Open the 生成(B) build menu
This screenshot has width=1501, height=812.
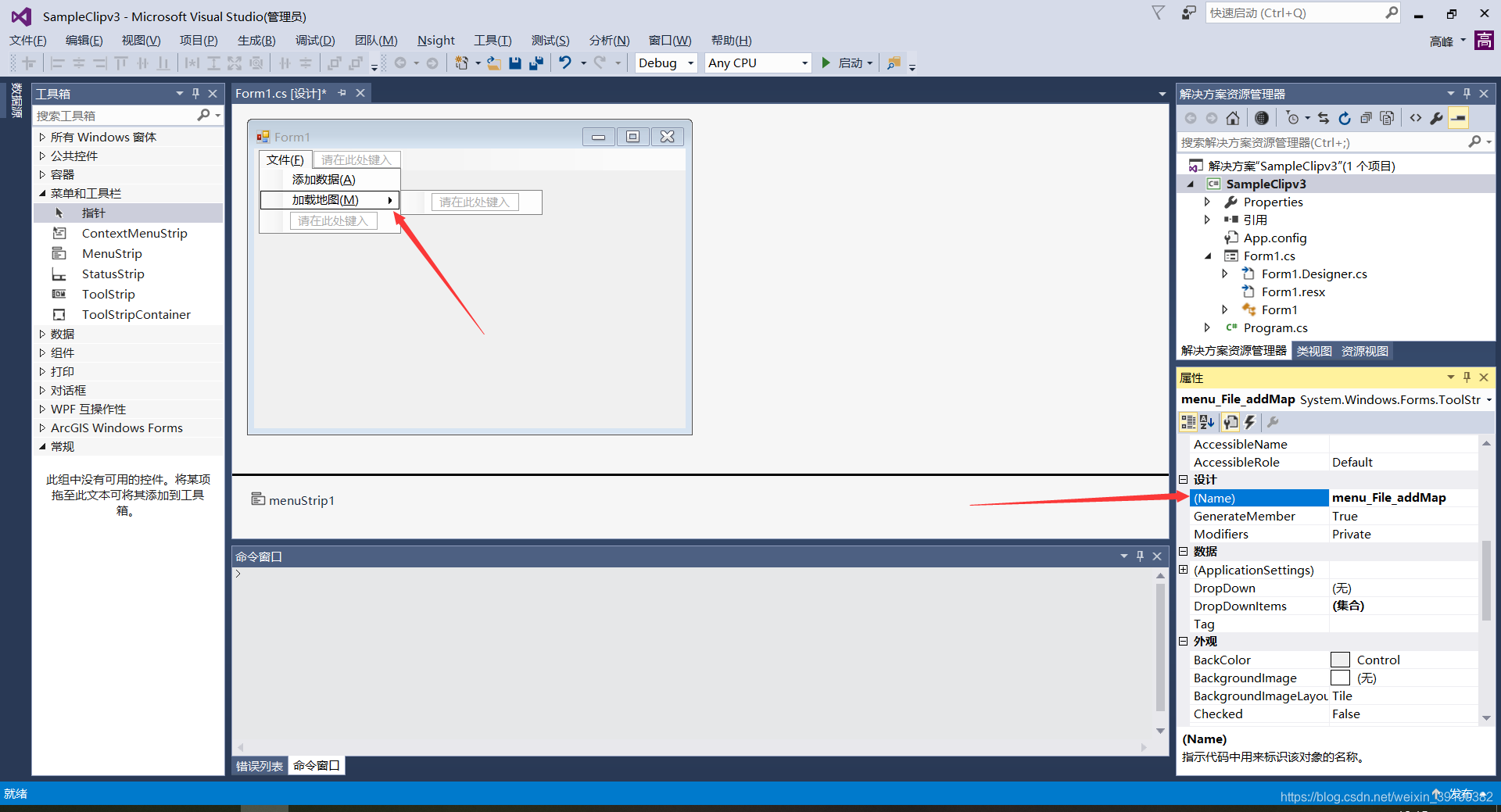click(x=256, y=41)
